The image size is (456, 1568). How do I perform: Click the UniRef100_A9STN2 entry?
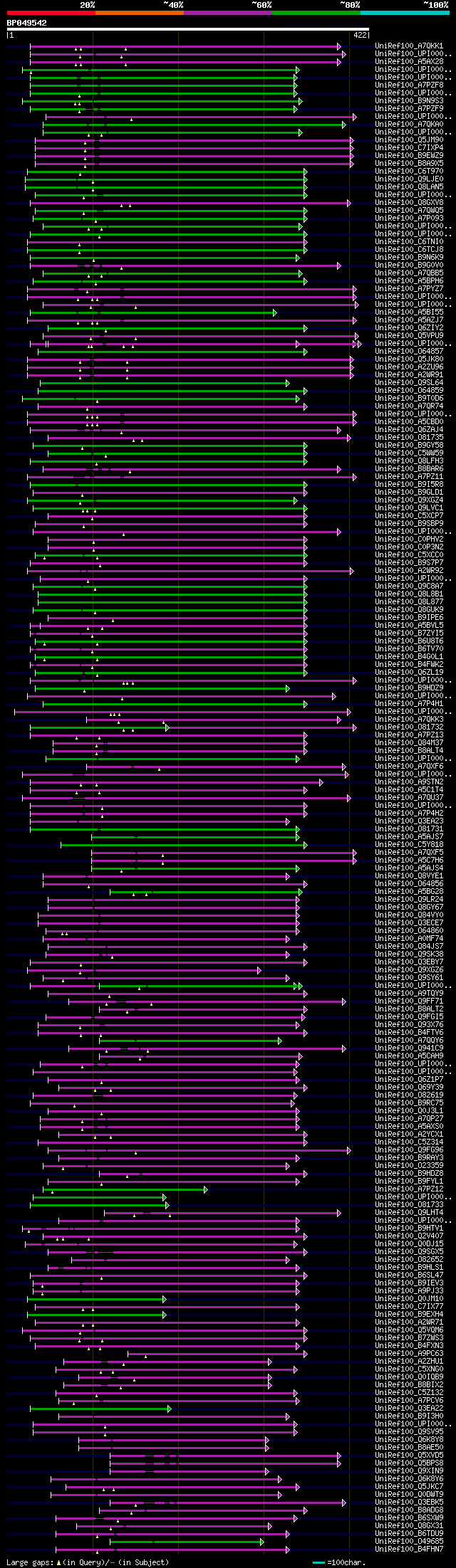409,782
